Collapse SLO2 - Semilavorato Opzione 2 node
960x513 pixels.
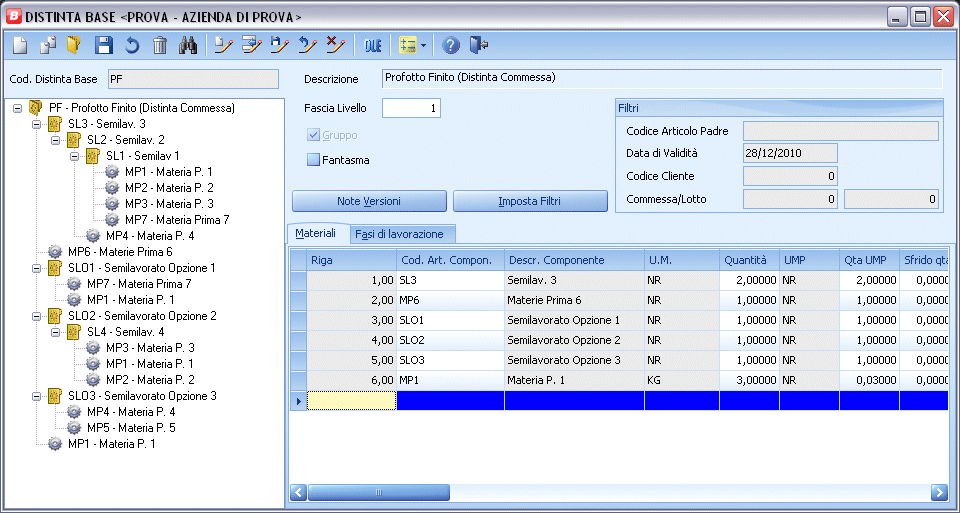(x=37, y=316)
